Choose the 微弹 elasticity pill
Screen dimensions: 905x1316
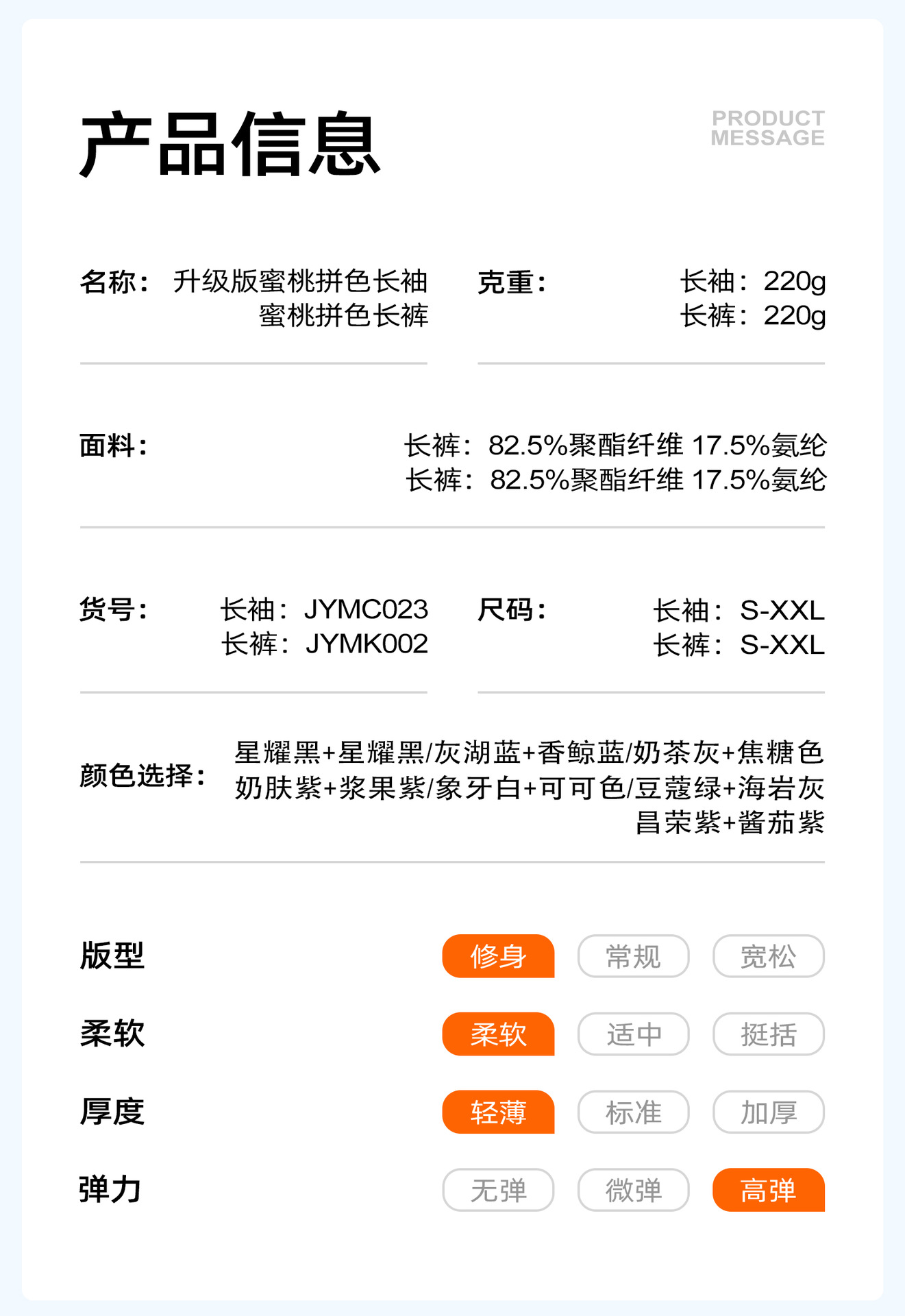(x=633, y=1191)
